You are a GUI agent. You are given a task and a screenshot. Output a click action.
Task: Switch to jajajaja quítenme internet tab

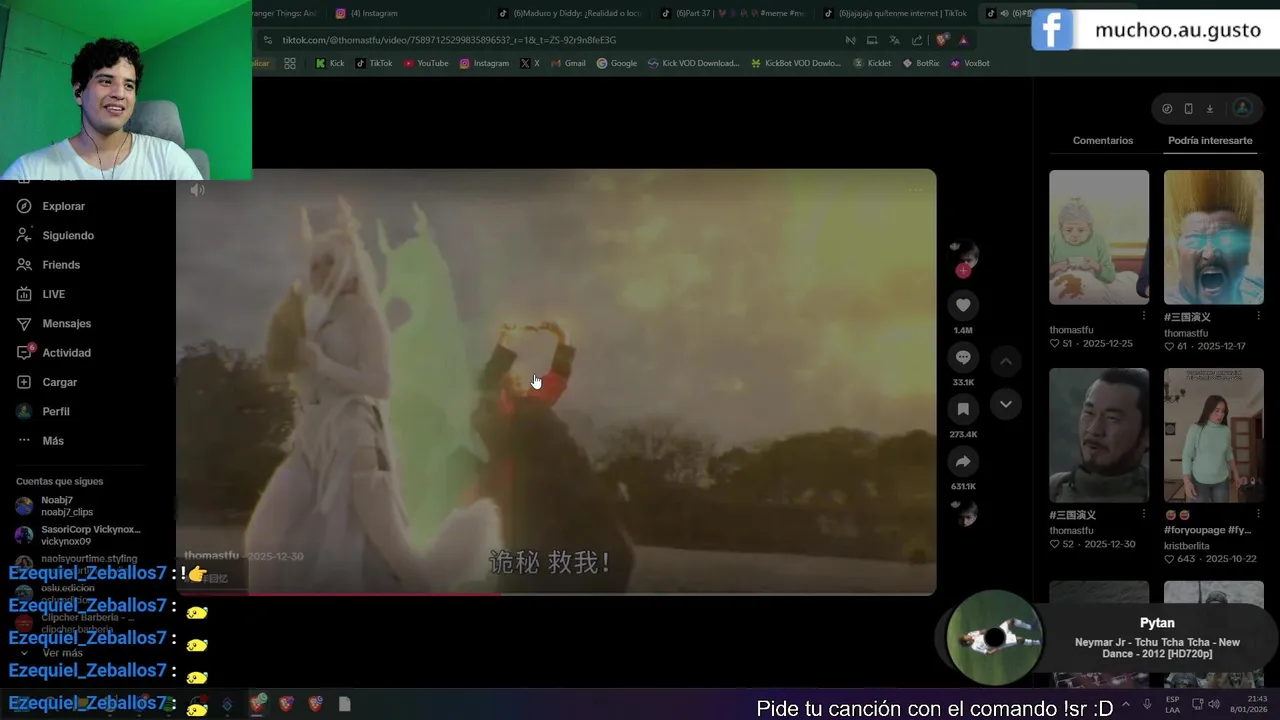pos(897,13)
